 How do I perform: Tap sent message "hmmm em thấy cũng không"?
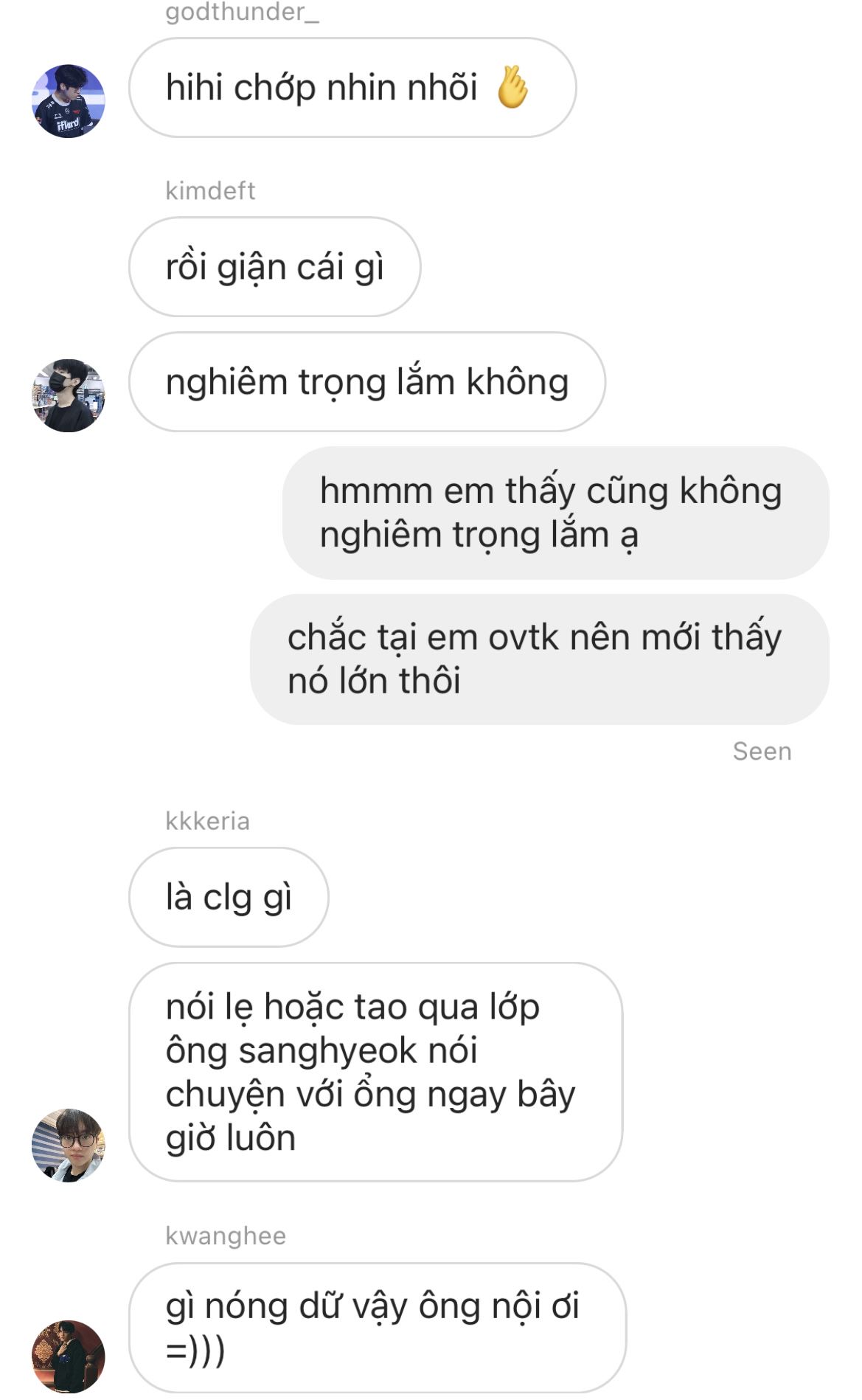tap(556, 513)
